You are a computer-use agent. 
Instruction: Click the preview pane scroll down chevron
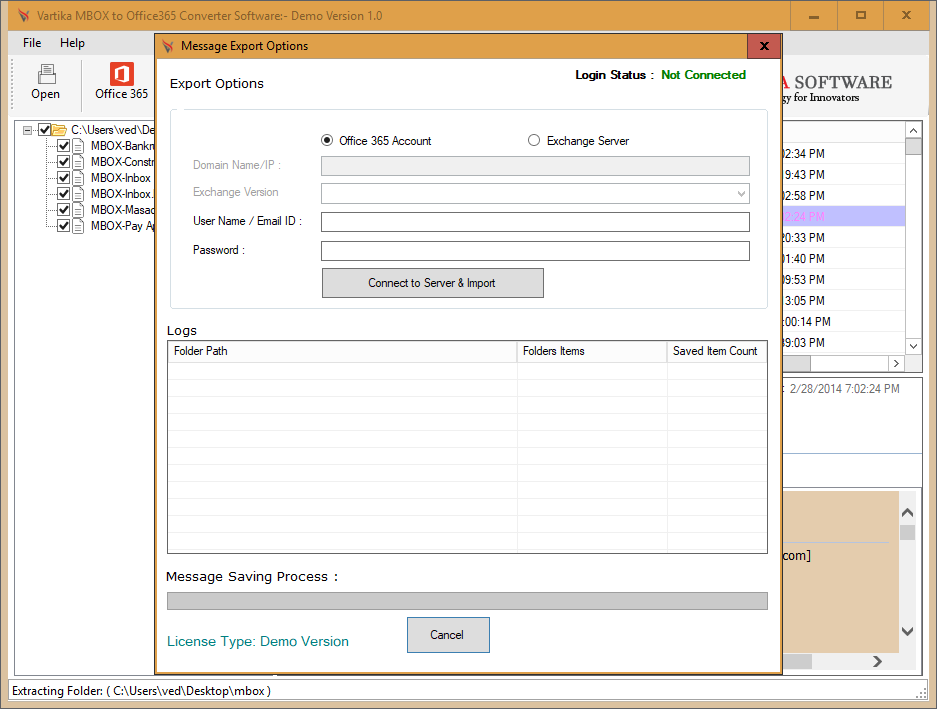point(907,631)
